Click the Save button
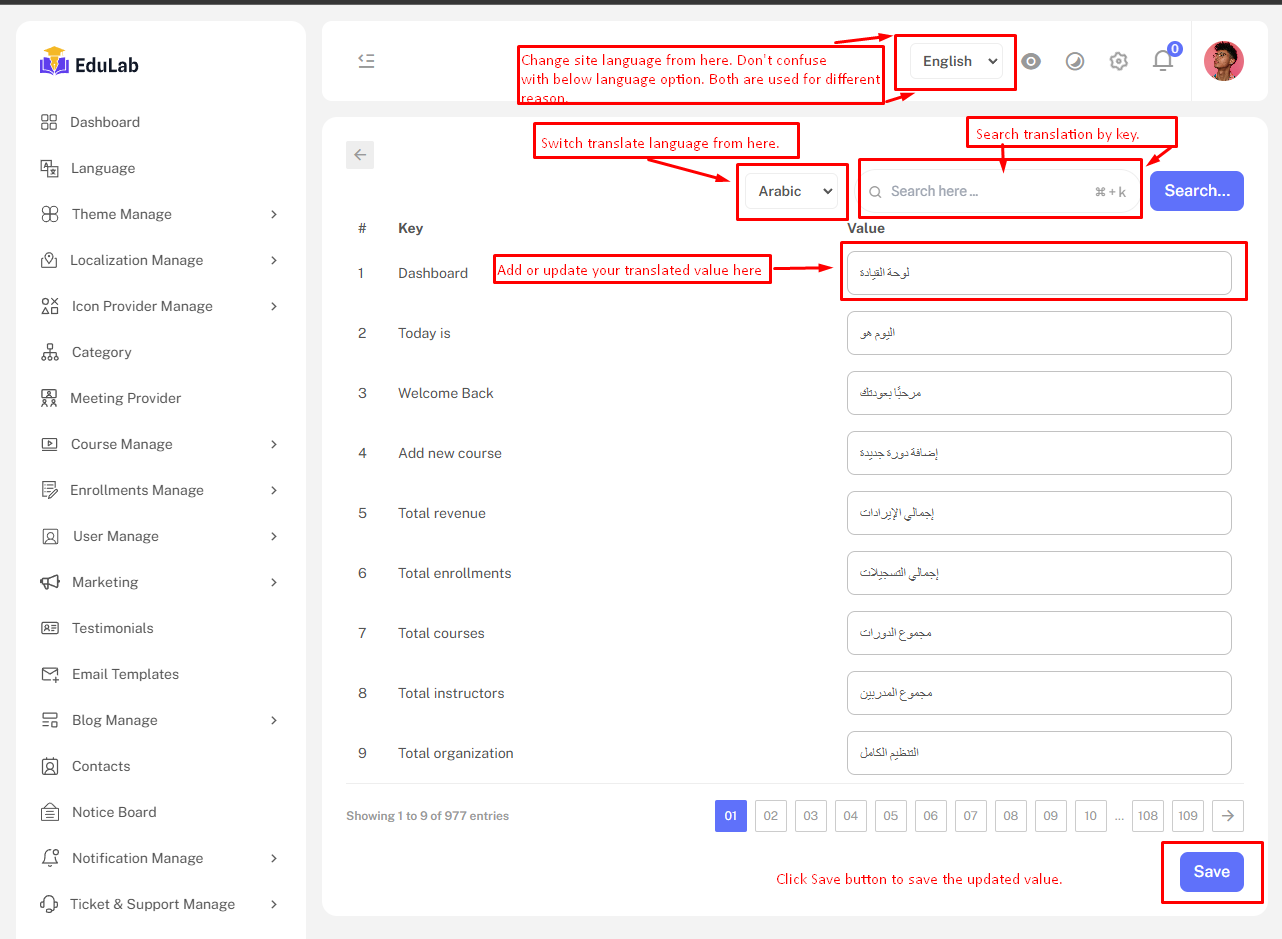The width and height of the screenshot is (1282, 939). coord(1211,872)
